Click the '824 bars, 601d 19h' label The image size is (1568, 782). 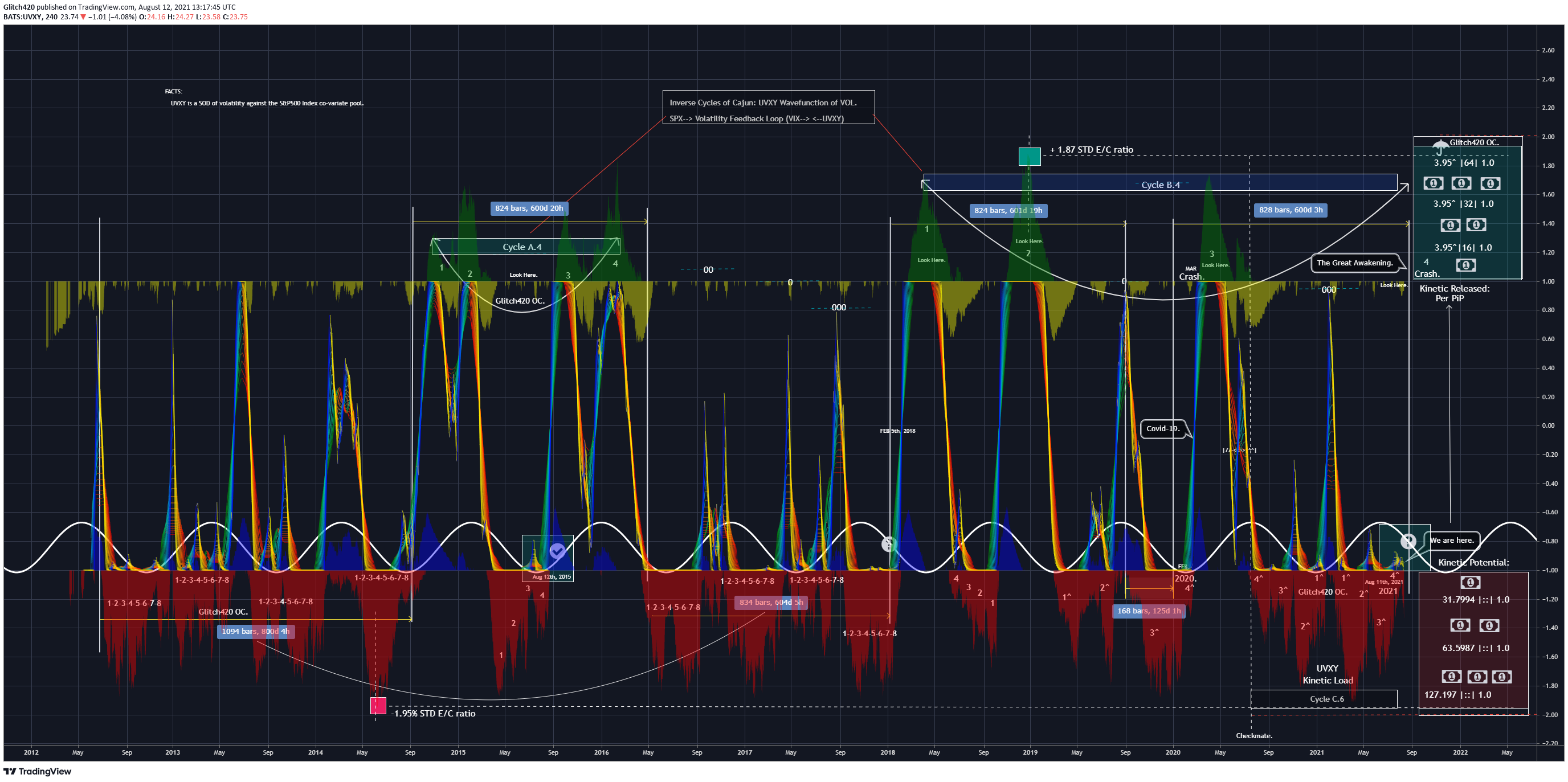coord(1008,211)
